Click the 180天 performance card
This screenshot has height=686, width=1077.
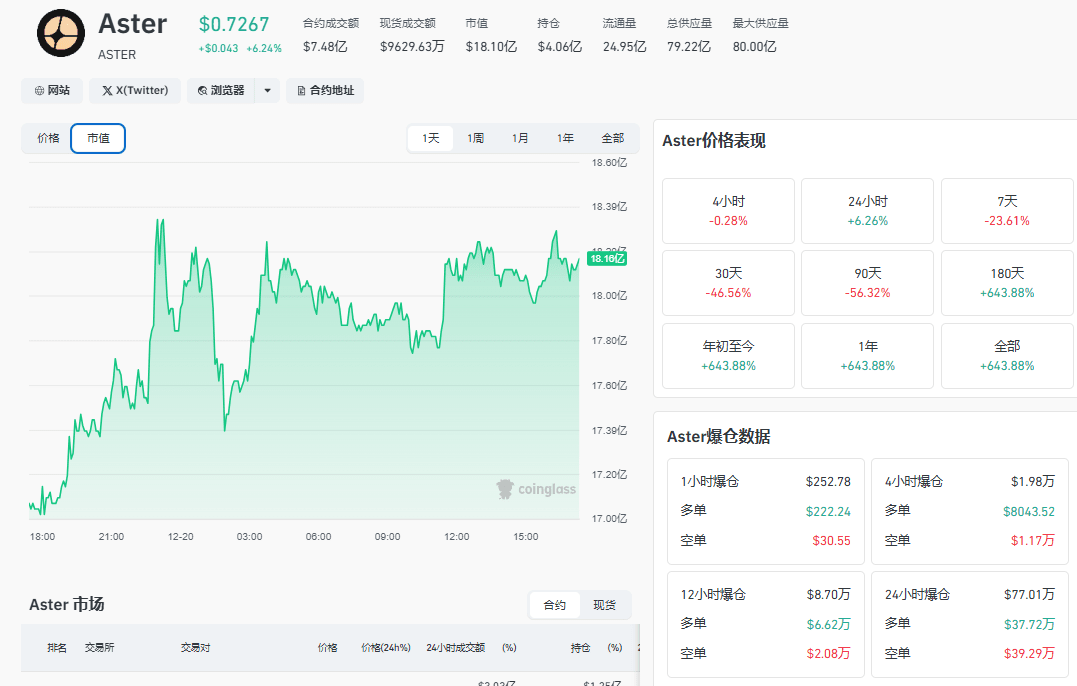[1007, 283]
